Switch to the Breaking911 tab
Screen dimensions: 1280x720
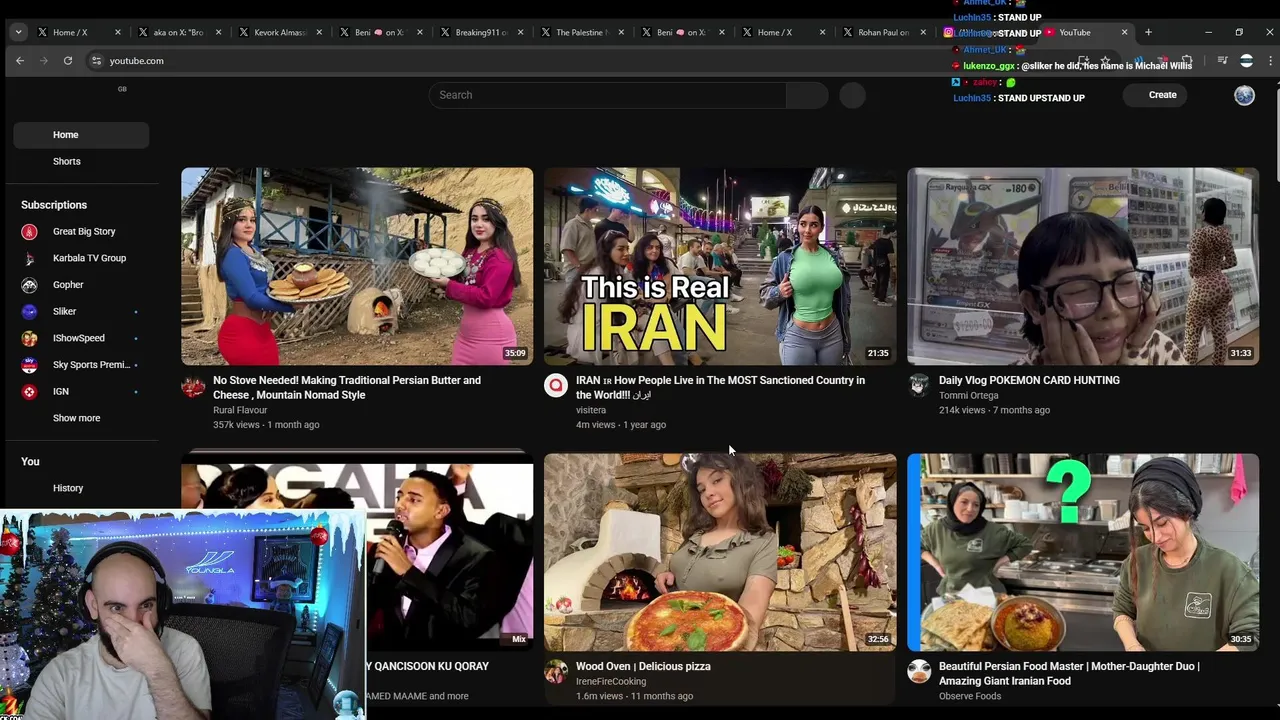480,32
